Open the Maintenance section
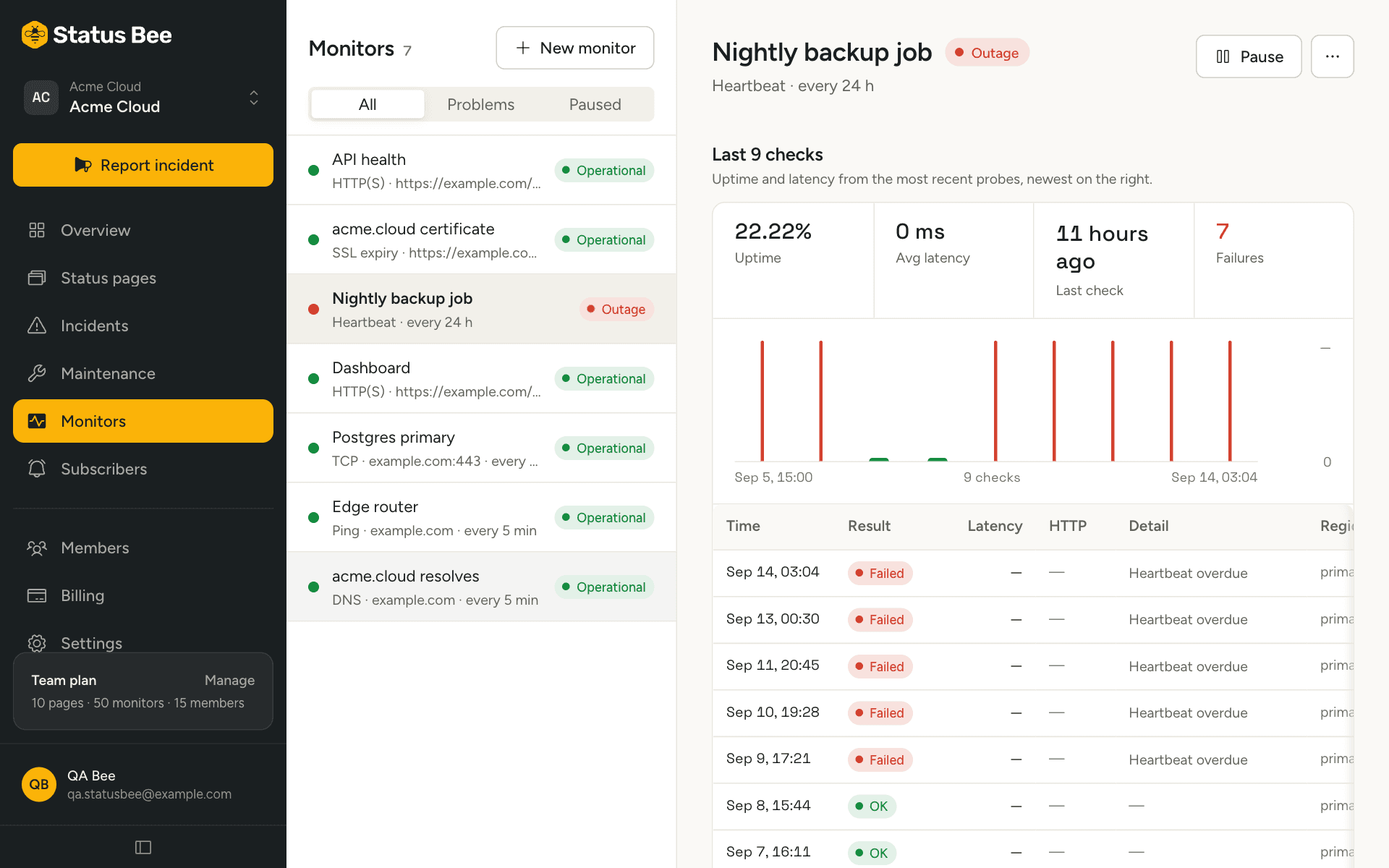1389x868 pixels. coord(143,373)
